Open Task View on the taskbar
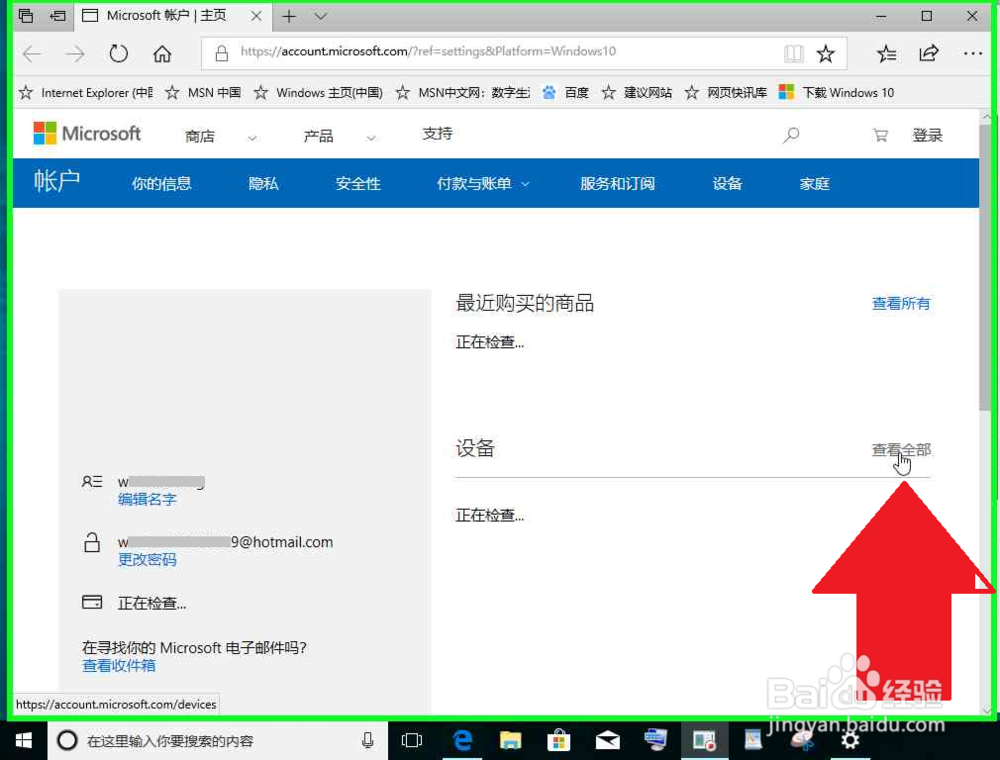1000x760 pixels. pos(412,740)
